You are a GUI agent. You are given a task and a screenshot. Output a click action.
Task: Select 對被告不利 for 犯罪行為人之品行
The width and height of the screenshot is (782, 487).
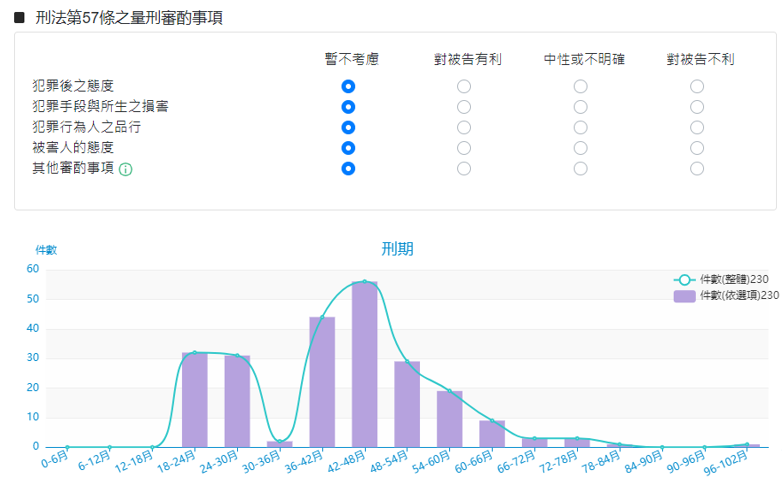pyautogui.click(x=697, y=127)
